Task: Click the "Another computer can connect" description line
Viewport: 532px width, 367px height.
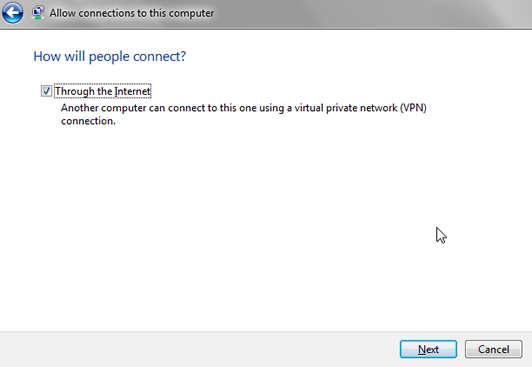Action: click(244, 108)
